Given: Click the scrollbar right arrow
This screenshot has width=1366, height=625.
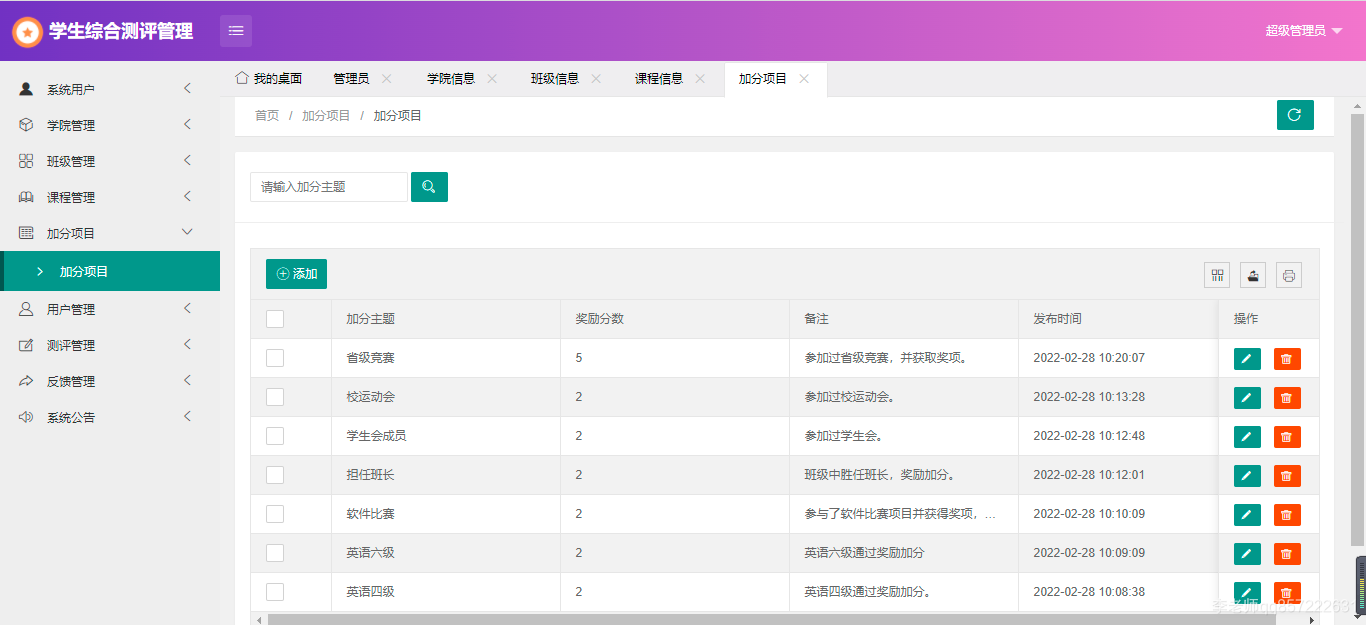Looking at the screenshot, I should (x=1312, y=620).
